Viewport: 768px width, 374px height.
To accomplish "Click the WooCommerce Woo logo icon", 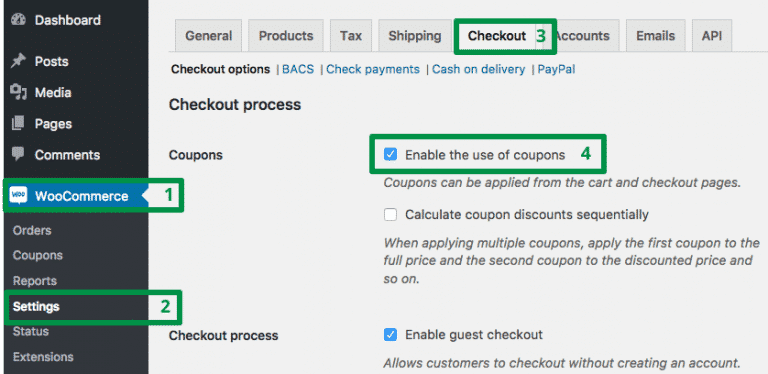I will click(18, 196).
